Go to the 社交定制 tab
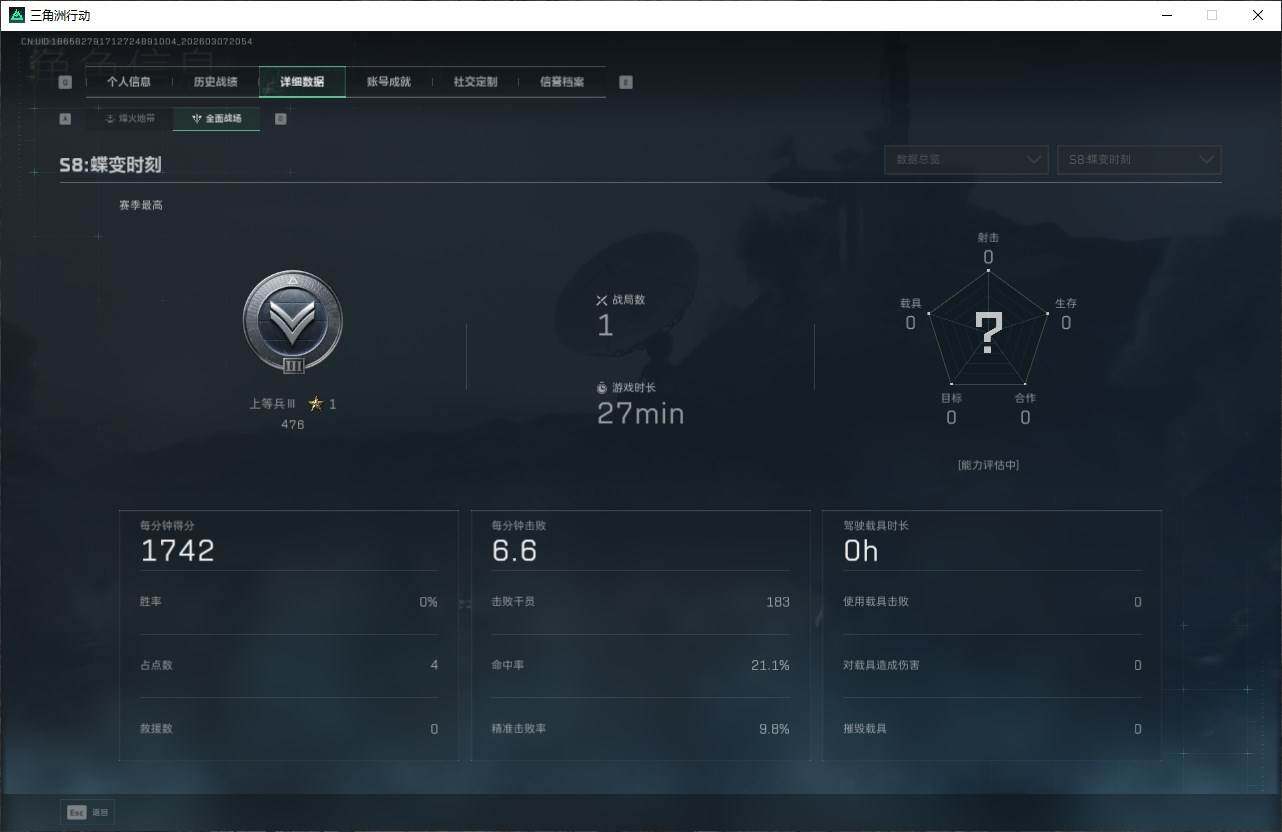This screenshot has width=1282, height=832. [475, 82]
